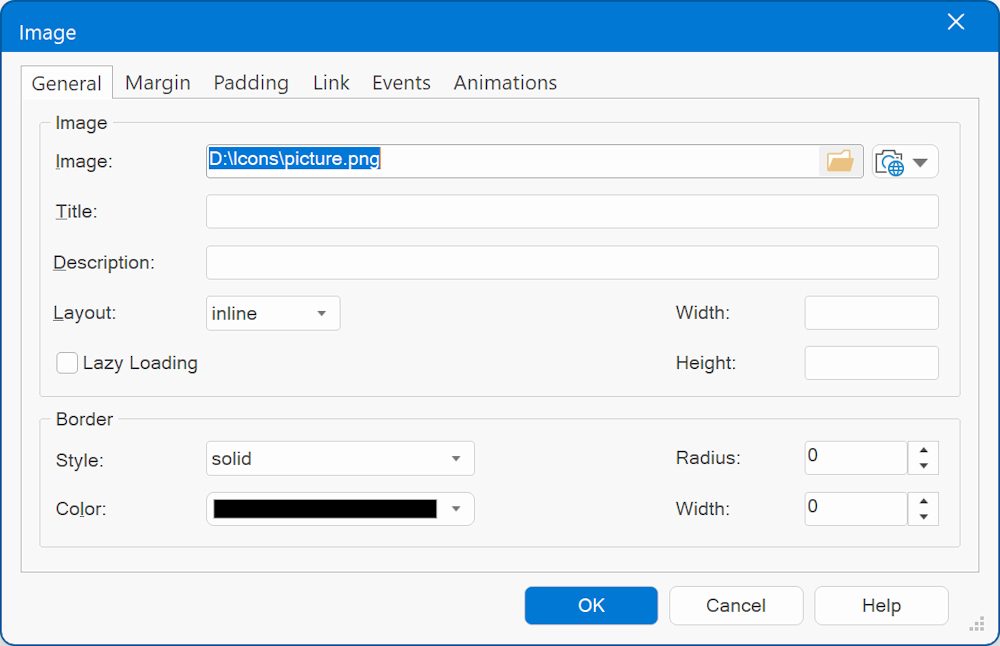Switch to the Margin tab
Screen dimensions: 1000x646
click(x=158, y=83)
